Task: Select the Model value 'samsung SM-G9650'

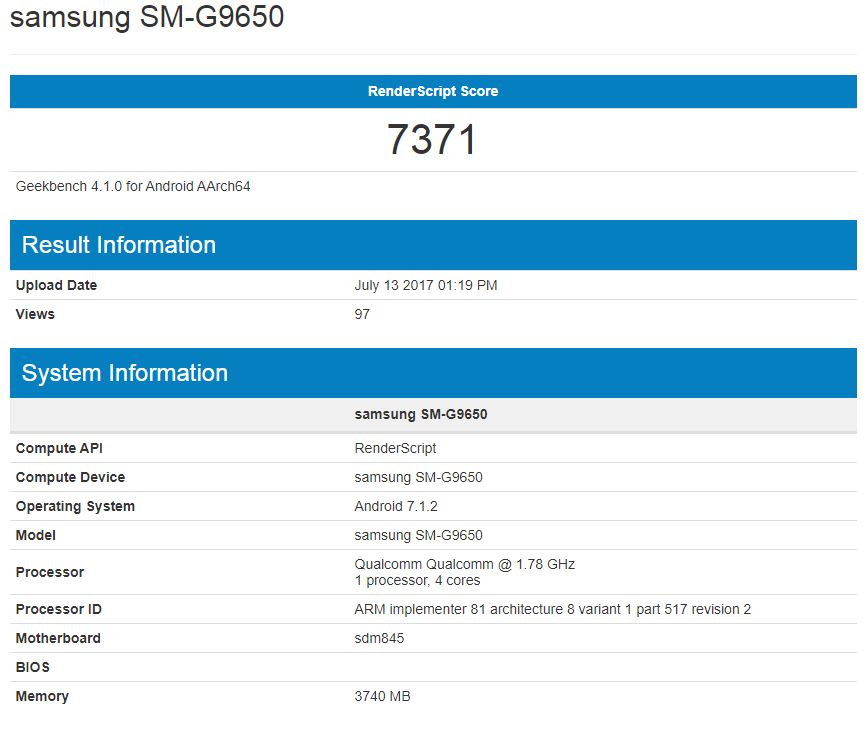Action: pos(419,535)
